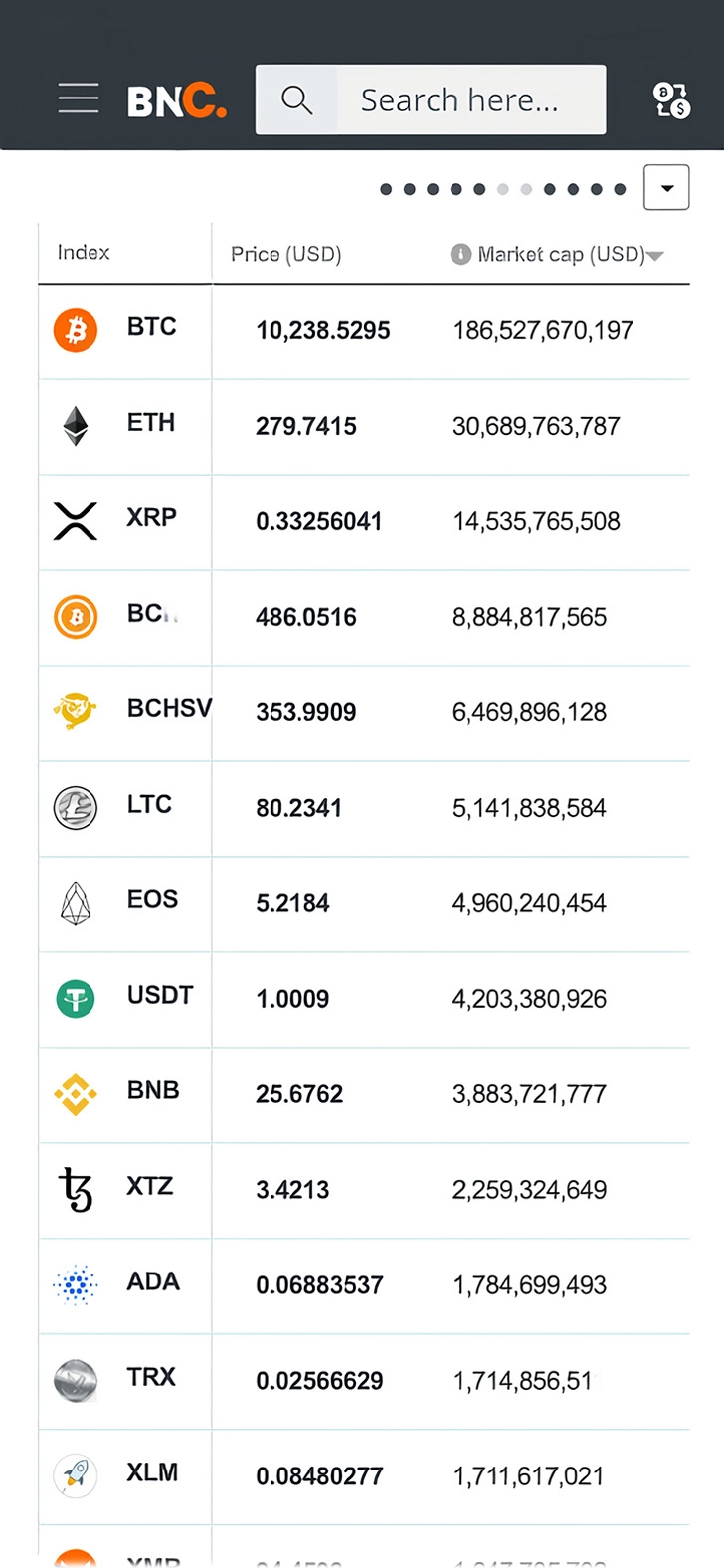
Task: Click the Cardano ADA icon
Action: coord(76,1285)
